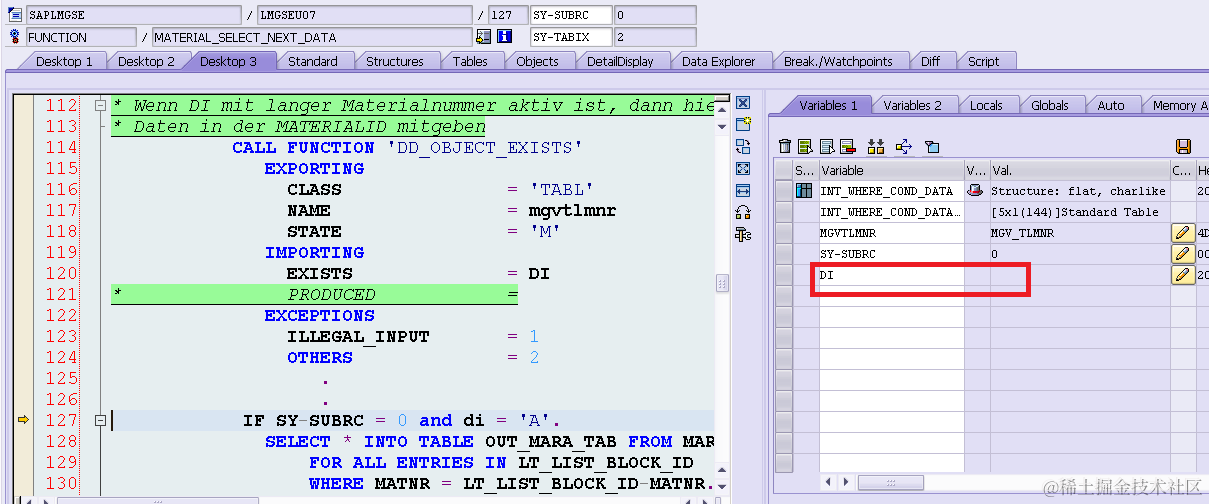Click the source editor vertical scrollbar handle

pyautogui.click(x=722, y=284)
